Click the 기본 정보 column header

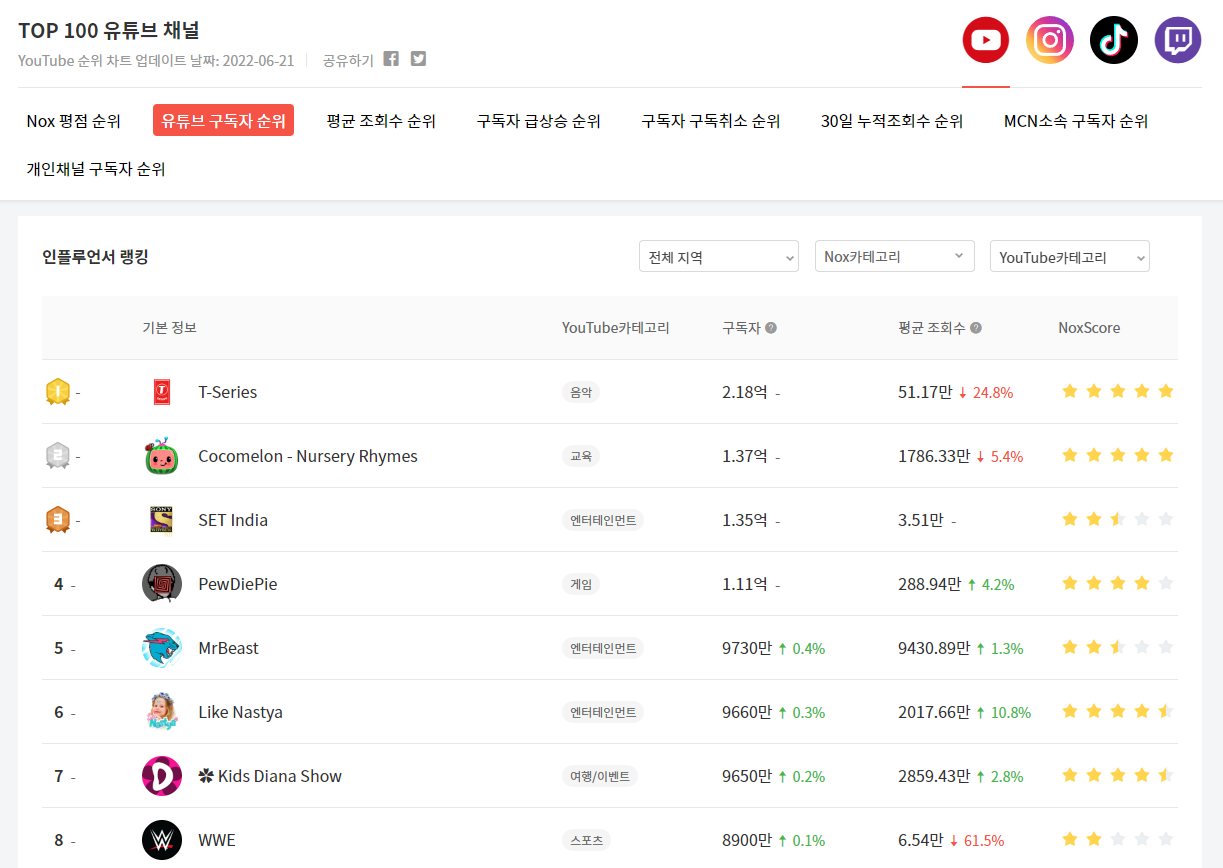pyautogui.click(x=170, y=328)
